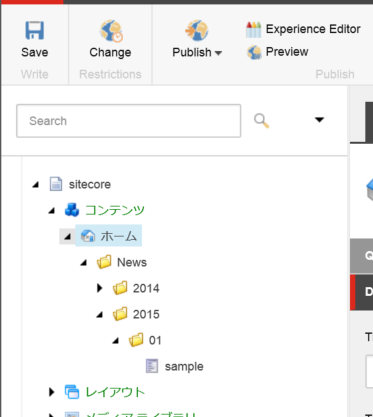373x417 pixels.
Task: Collapse the News folder node
Action: tap(84, 263)
